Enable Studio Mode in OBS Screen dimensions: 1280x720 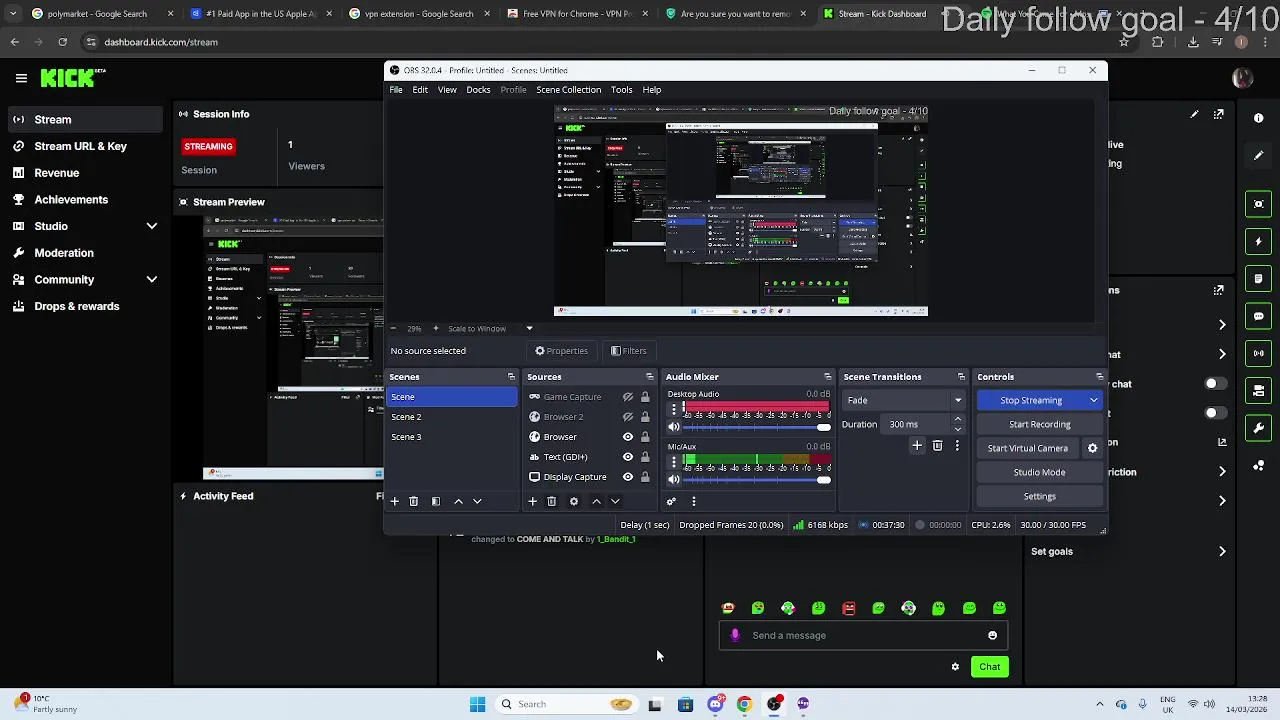(x=1039, y=472)
